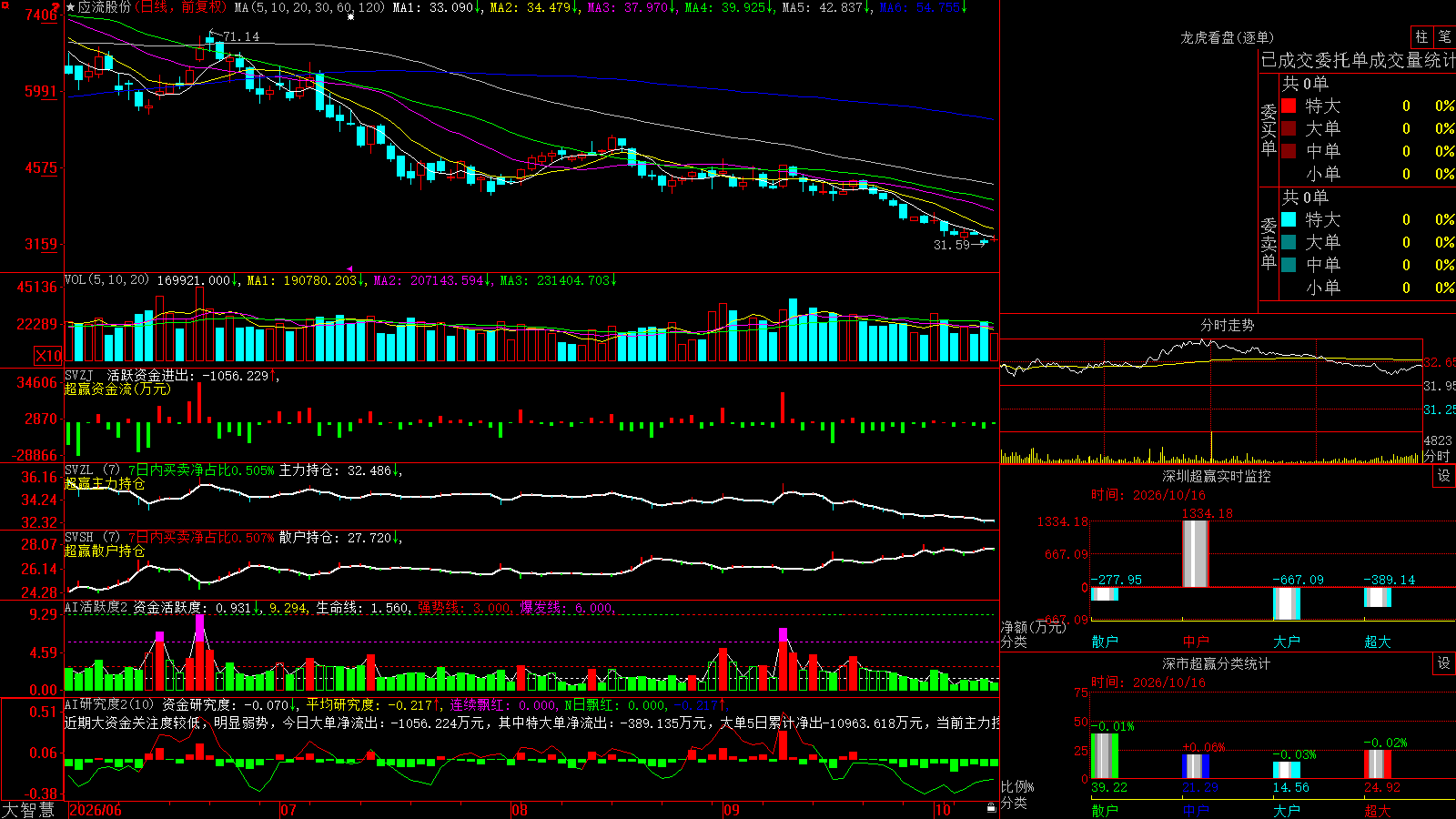Click the white sun marker below the MA parameters

point(350,16)
